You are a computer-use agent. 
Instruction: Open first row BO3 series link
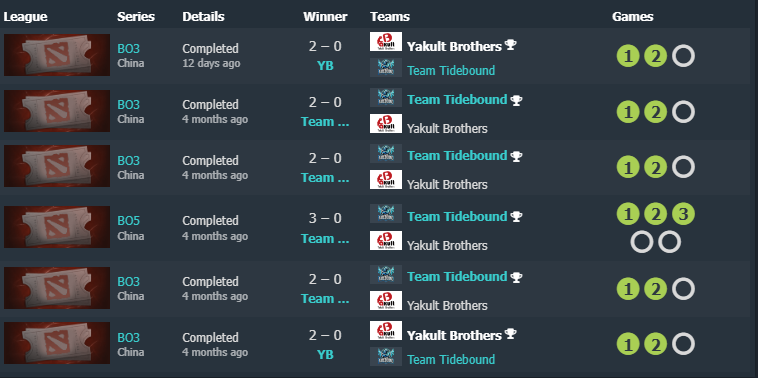pos(129,49)
